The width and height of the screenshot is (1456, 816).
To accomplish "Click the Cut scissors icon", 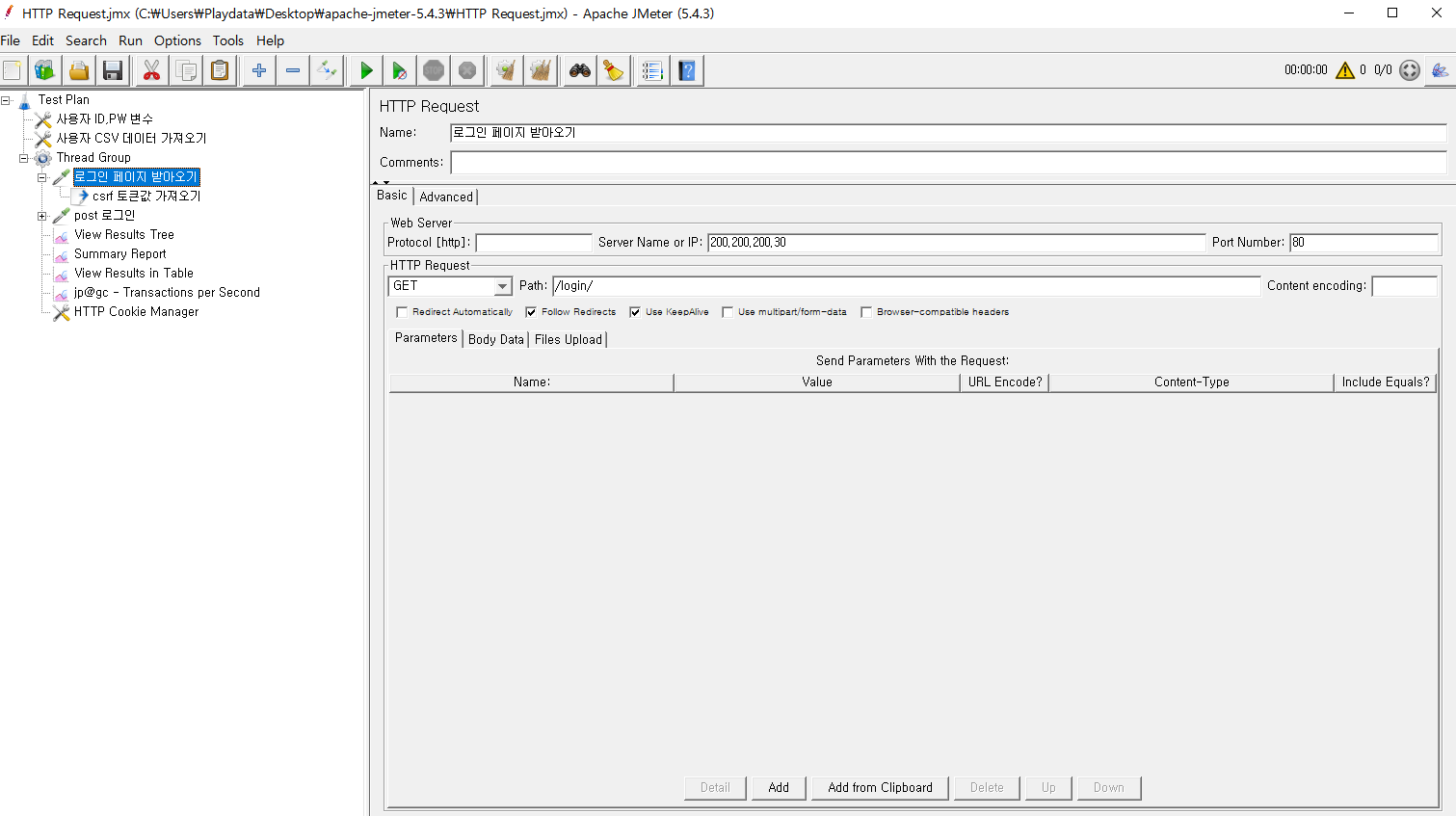I will (151, 70).
